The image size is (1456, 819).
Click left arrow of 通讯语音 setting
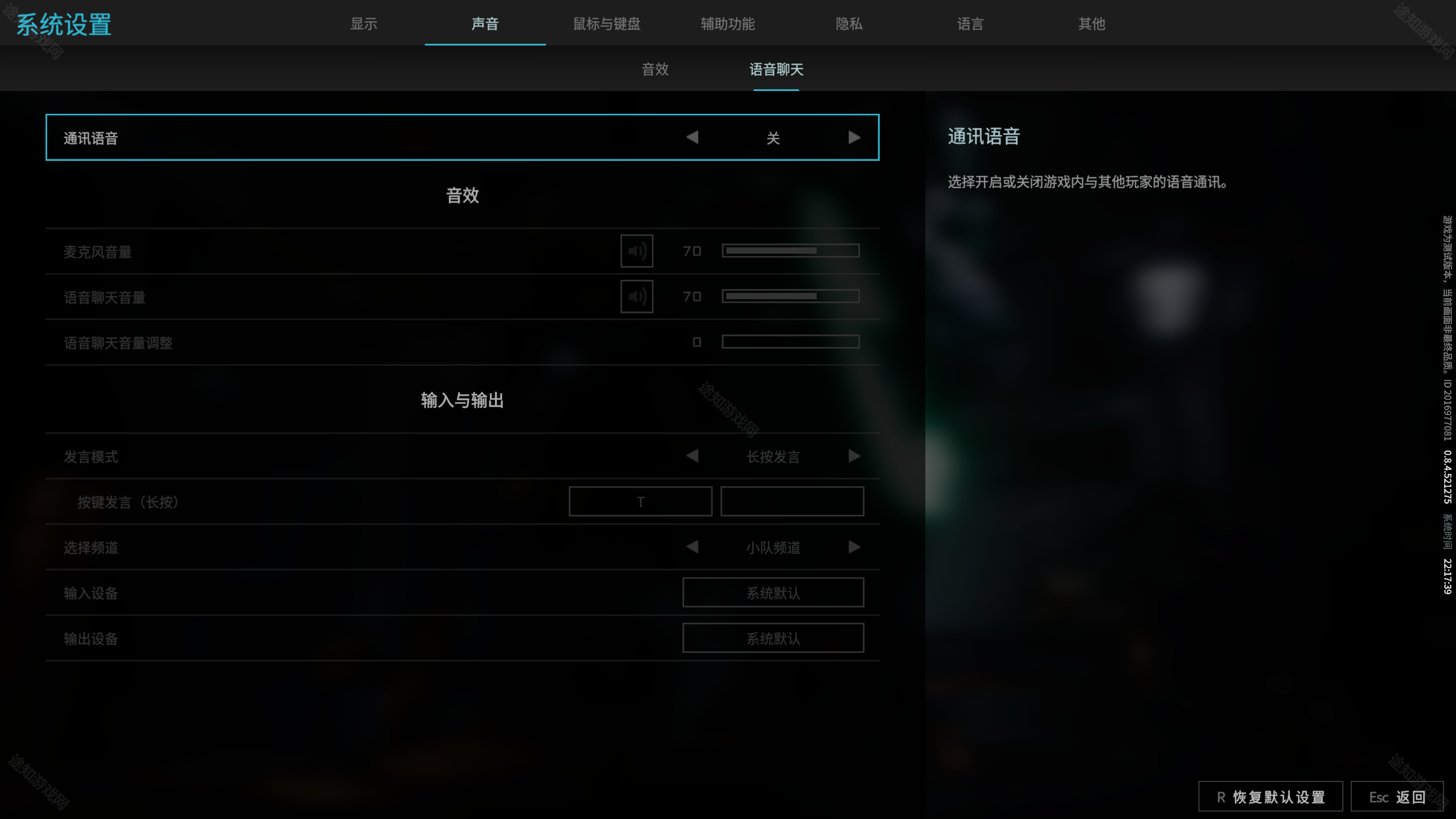692,138
